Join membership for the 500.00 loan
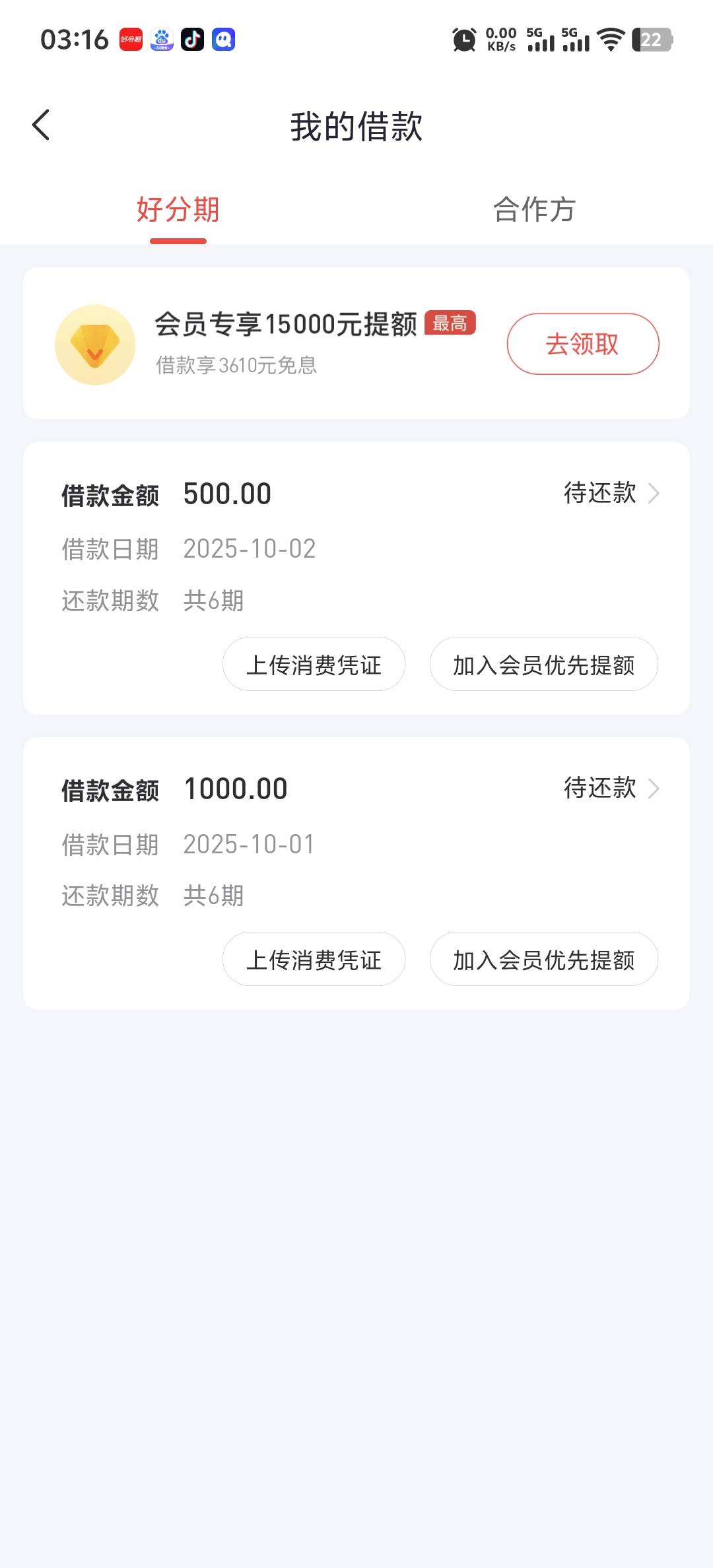713x1568 pixels. [x=543, y=665]
